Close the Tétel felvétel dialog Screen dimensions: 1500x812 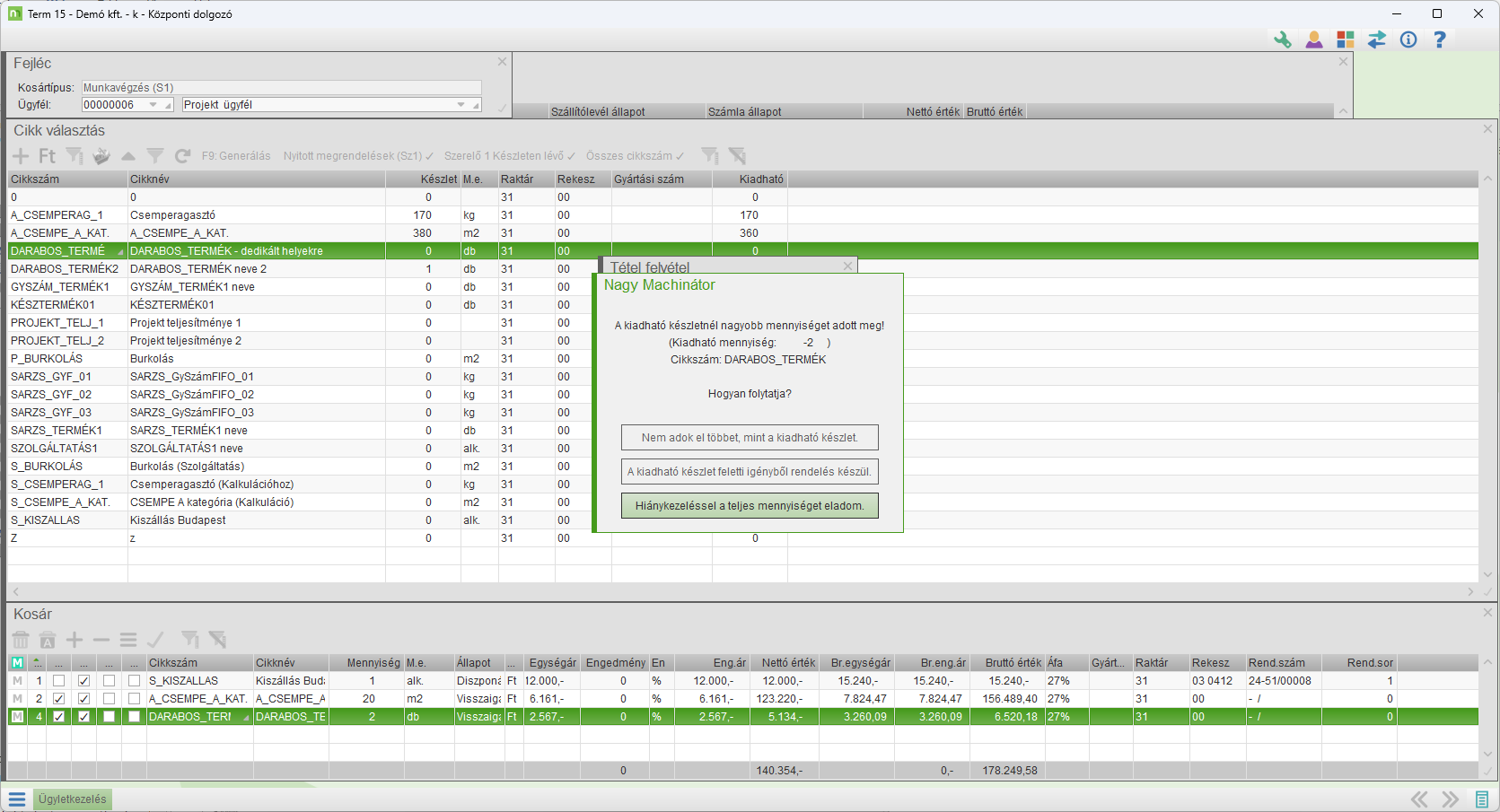847,266
